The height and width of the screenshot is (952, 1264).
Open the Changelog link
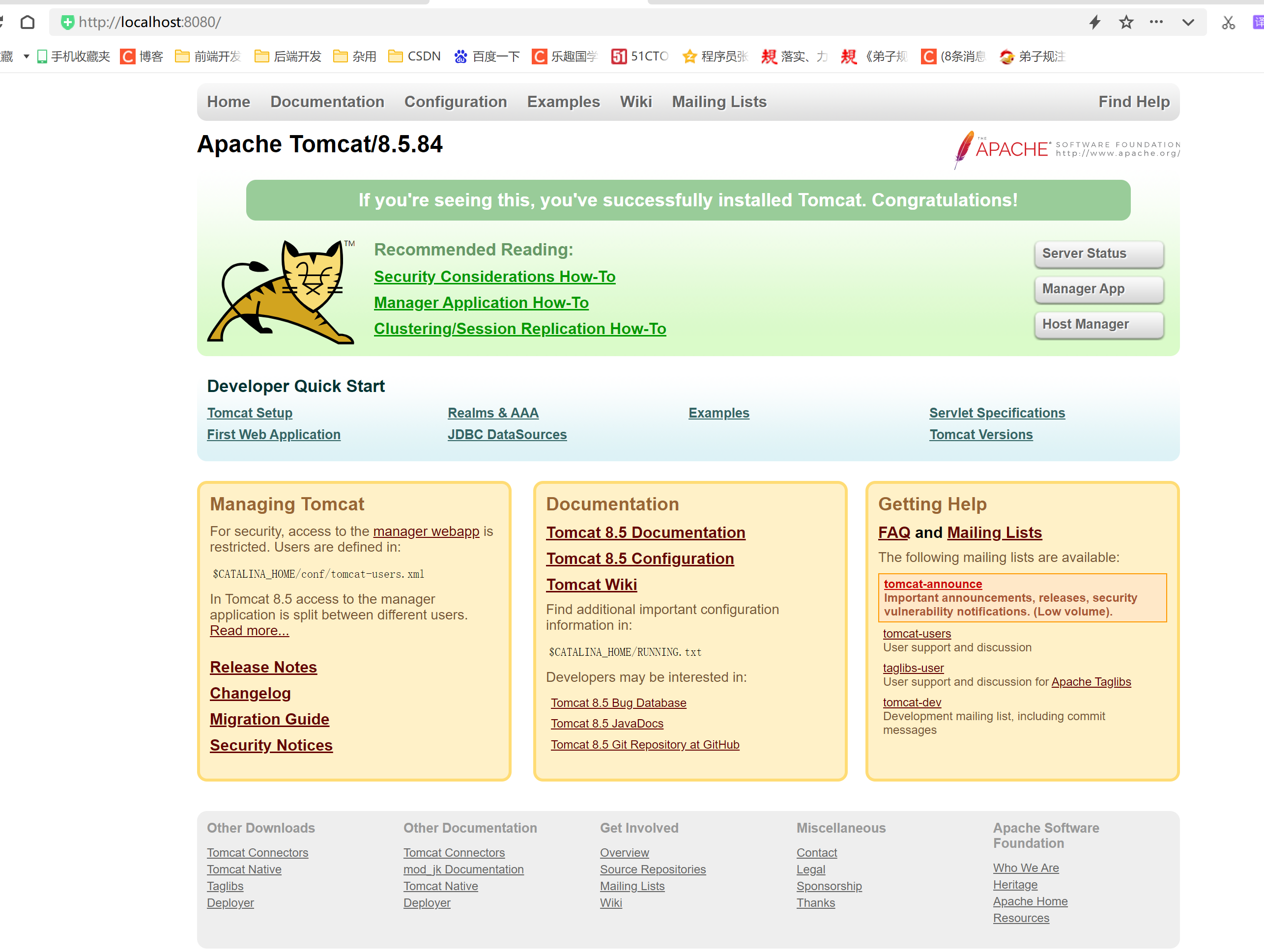pyautogui.click(x=250, y=693)
